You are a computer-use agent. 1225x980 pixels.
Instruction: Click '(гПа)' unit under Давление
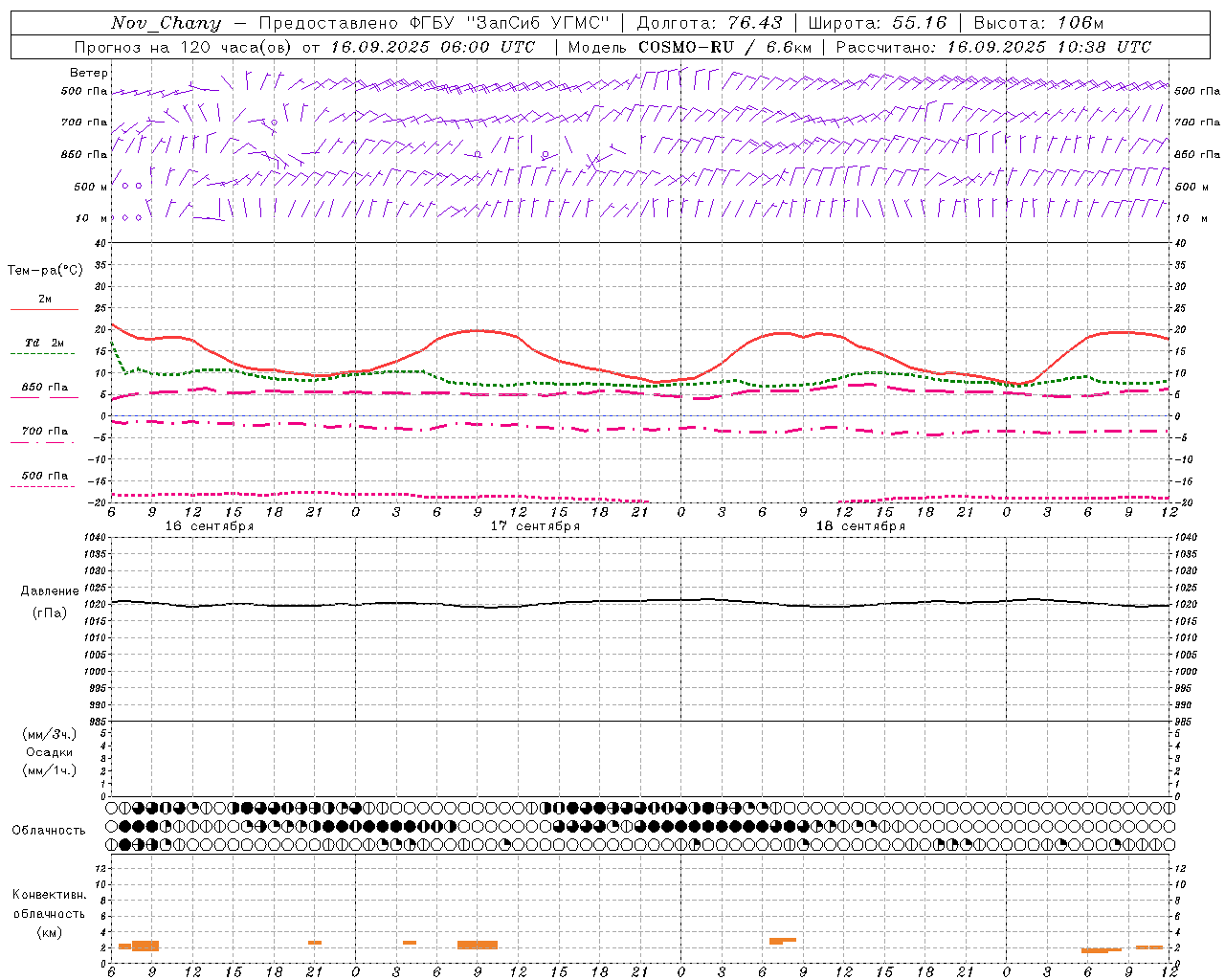pyautogui.click(x=50, y=612)
